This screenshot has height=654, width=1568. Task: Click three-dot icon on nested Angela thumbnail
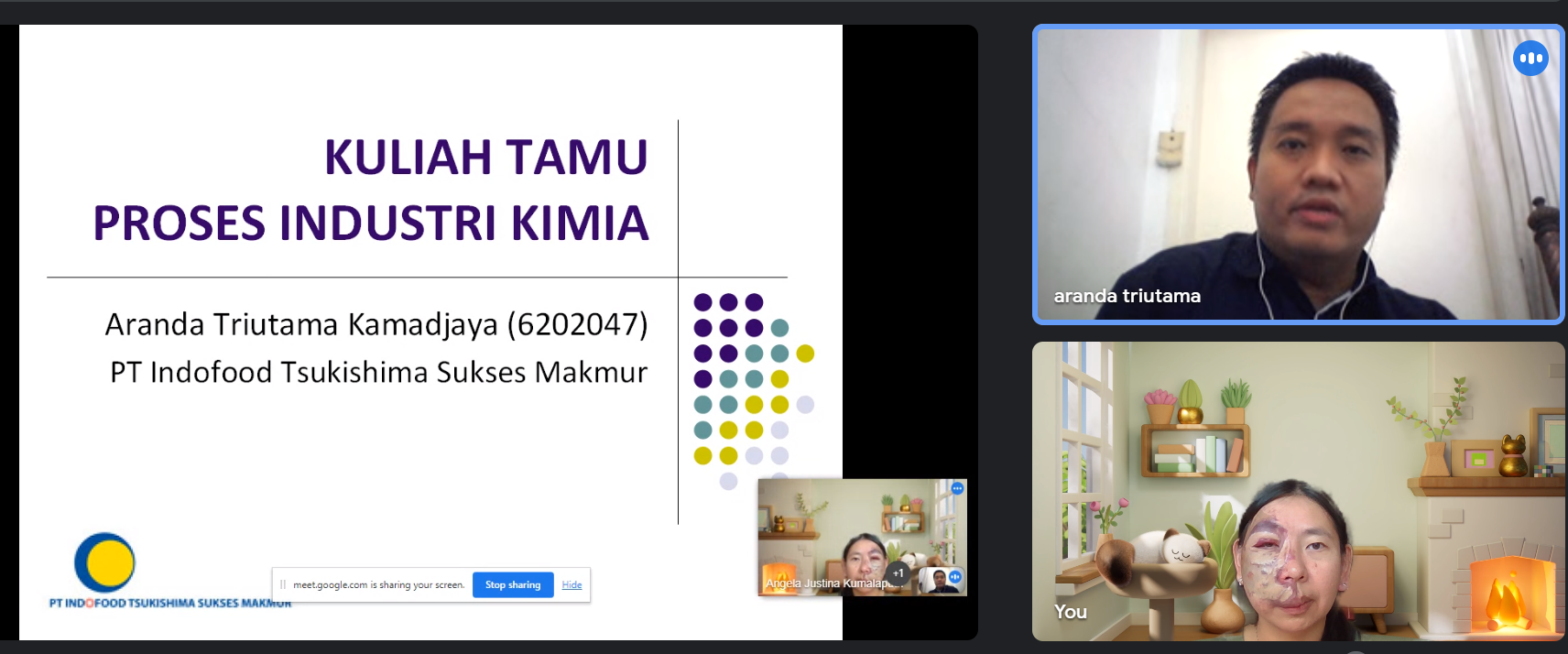point(957,488)
